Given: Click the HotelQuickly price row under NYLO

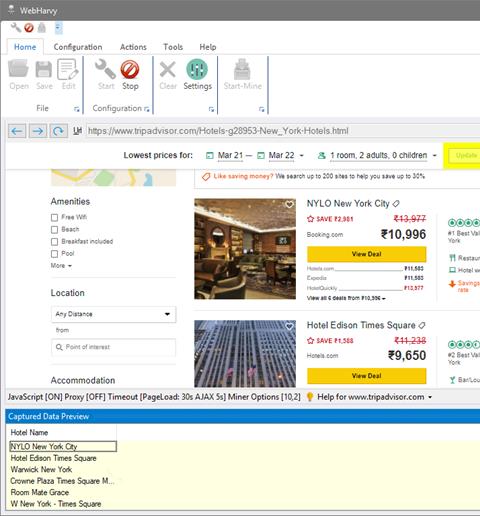Looking at the screenshot, I should [x=365, y=288].
